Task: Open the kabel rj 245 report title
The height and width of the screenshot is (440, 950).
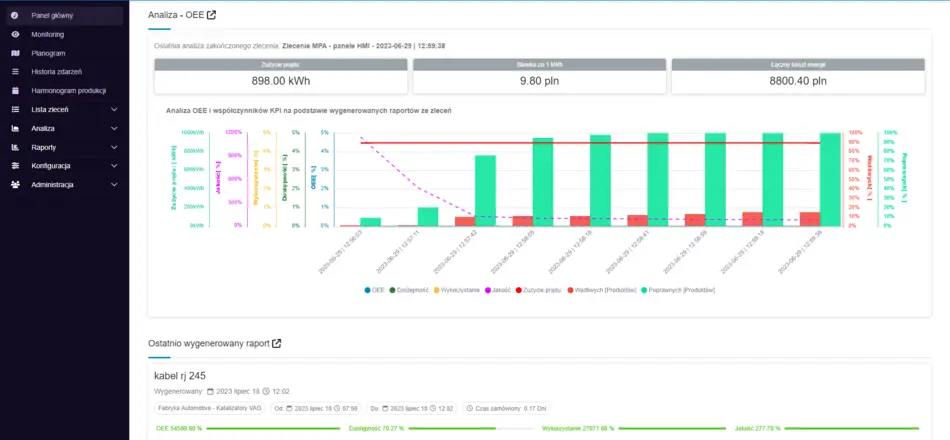Action: (181, 374)
